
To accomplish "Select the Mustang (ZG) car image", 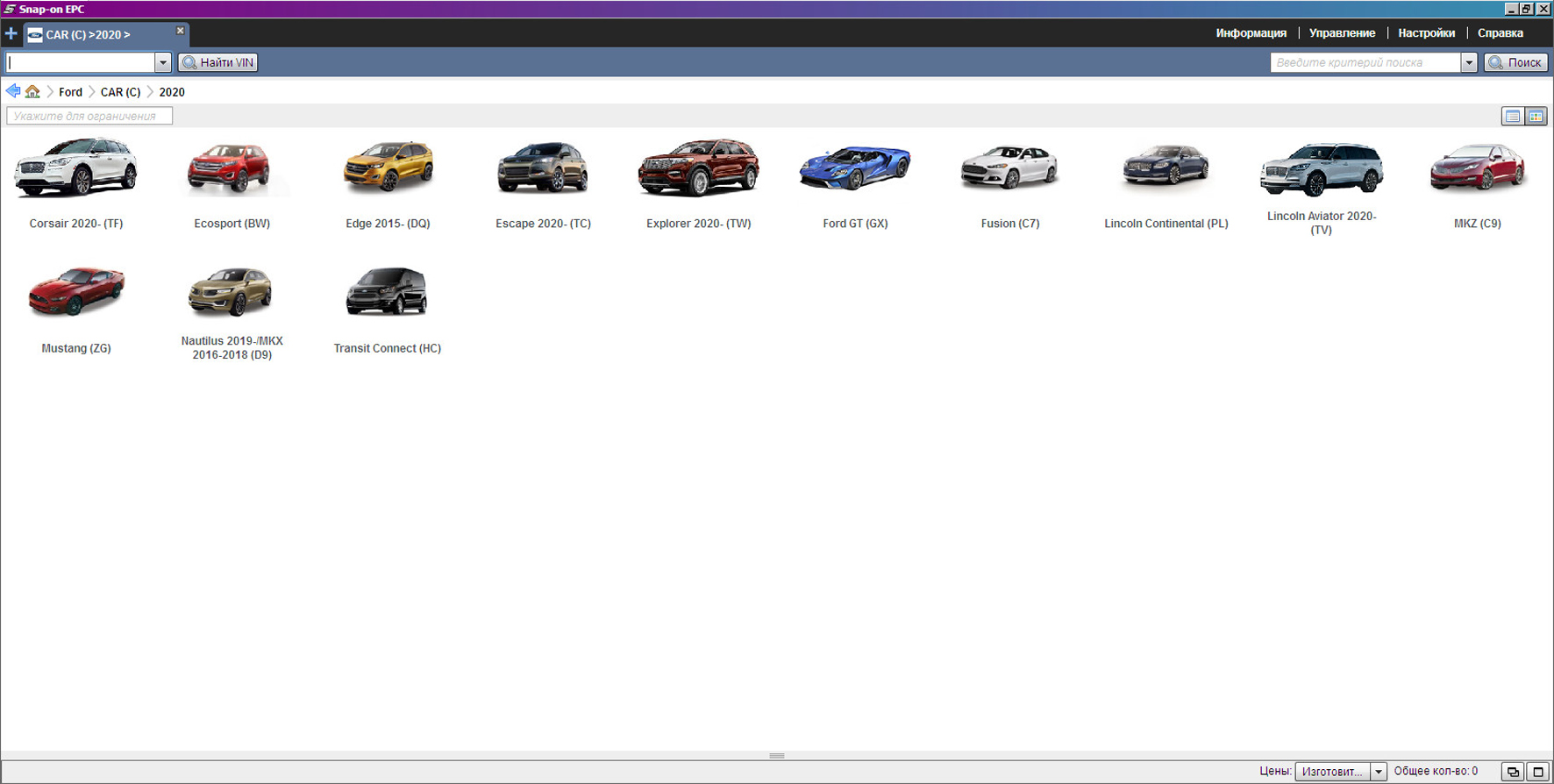I will (x=76, y=292).
